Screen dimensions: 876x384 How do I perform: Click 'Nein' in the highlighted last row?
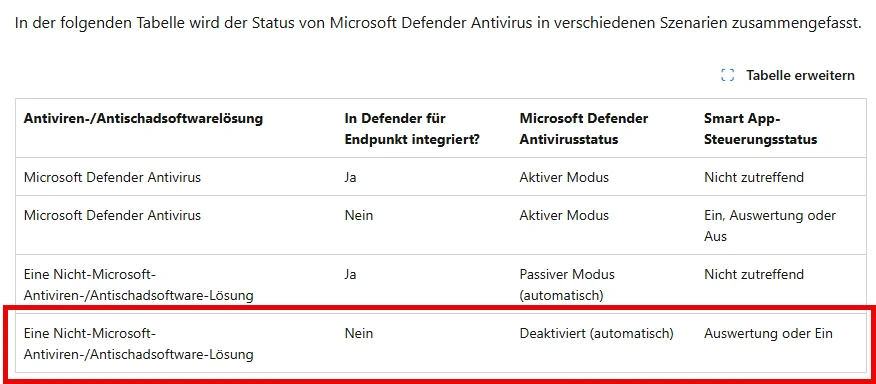pyautogui.click(x=359, y=334)
